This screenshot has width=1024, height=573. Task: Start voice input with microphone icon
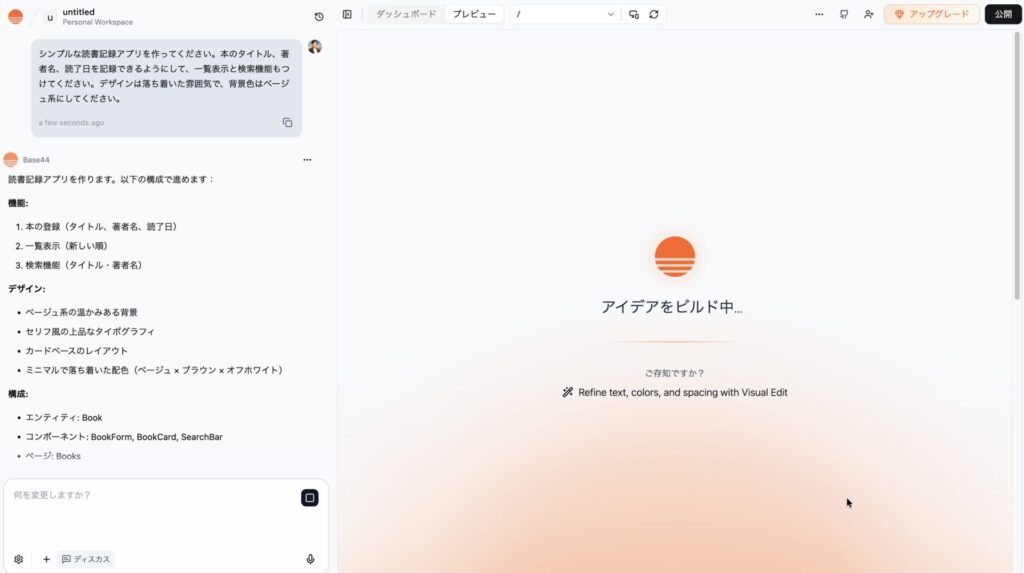coord(311,560)
